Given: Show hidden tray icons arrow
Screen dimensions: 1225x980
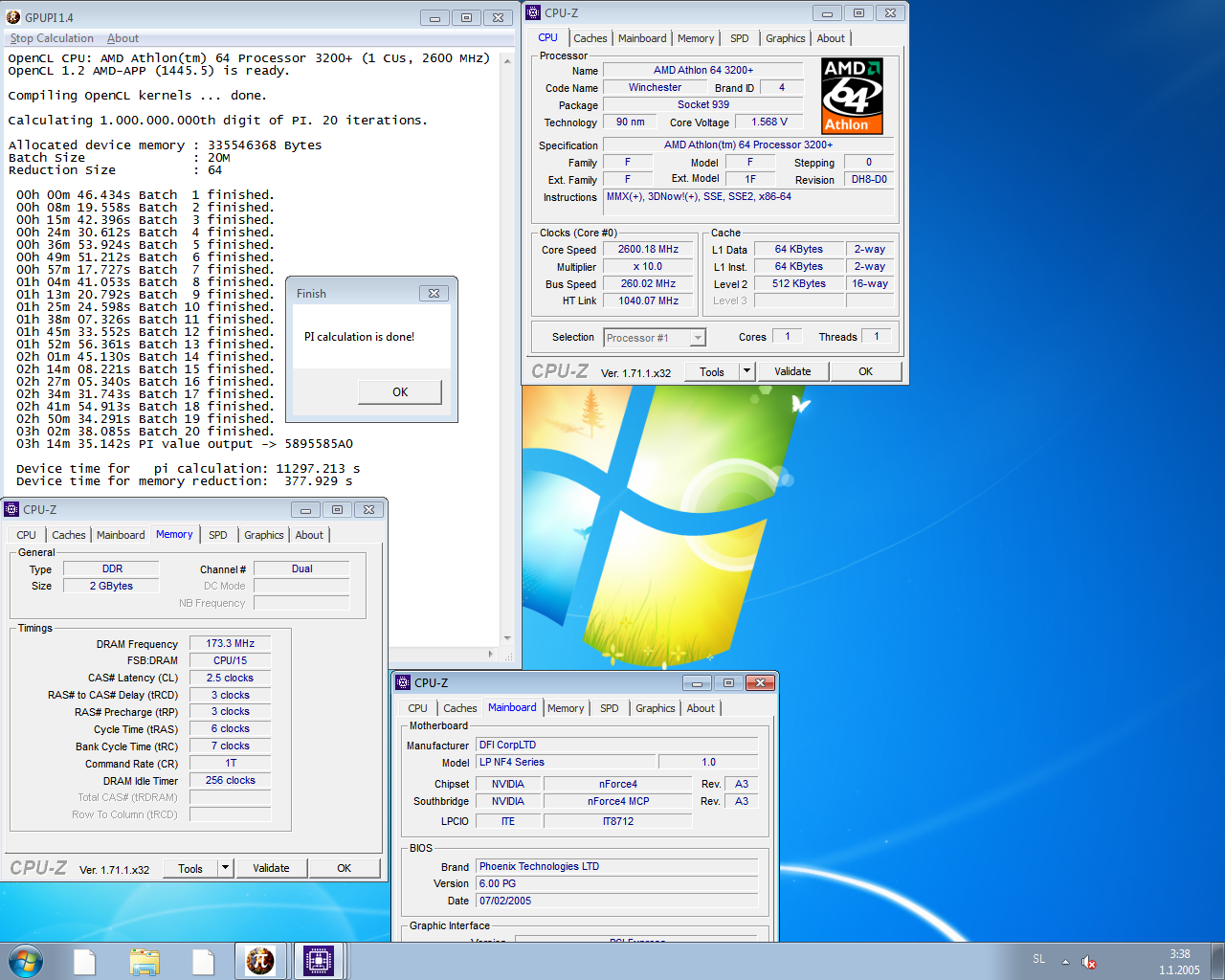Looking at the screenshot, I should pos(1065,962).
